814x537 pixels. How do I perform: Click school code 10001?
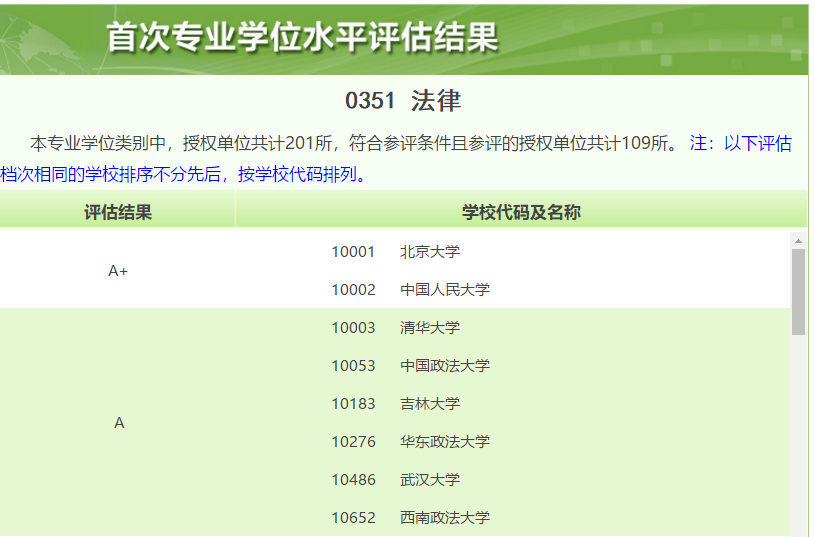pyautogui.click(x=353, y=252)
